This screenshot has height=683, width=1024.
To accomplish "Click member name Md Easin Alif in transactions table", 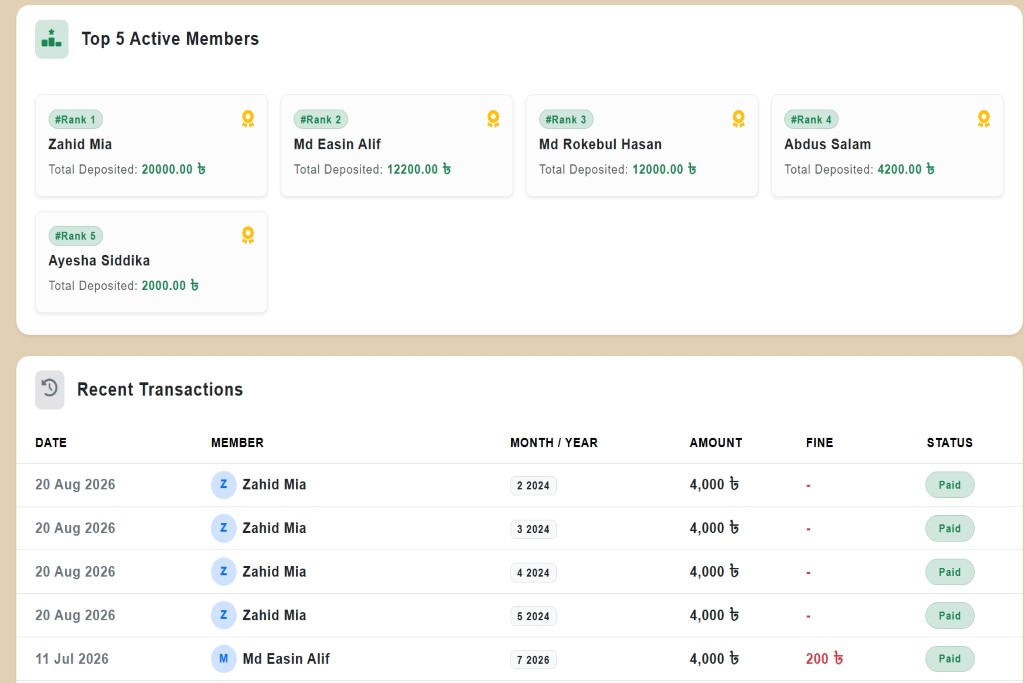I will (x=286, y=659).
